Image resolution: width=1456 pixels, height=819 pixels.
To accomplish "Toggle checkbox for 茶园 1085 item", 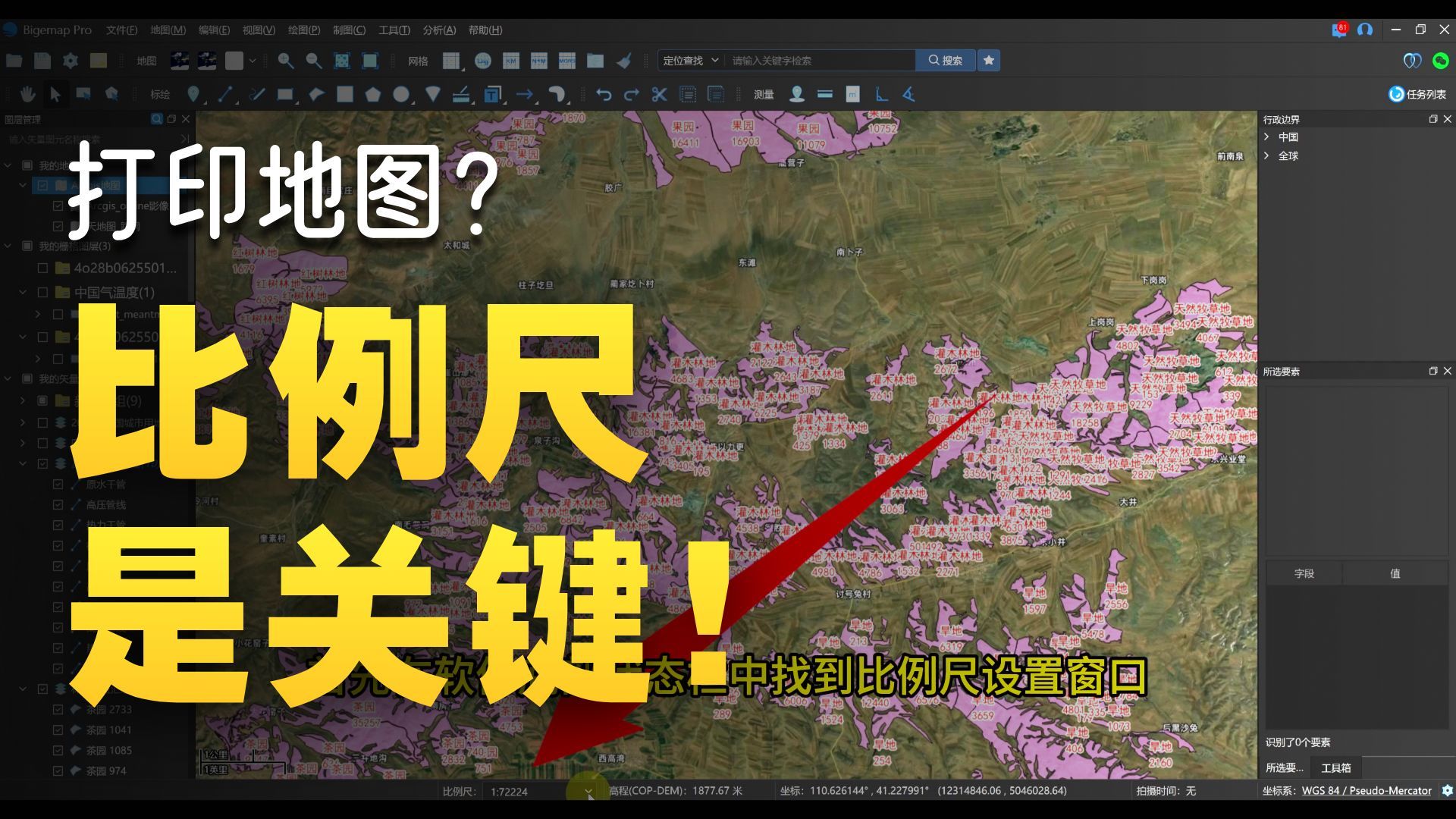I will point(58,750).
